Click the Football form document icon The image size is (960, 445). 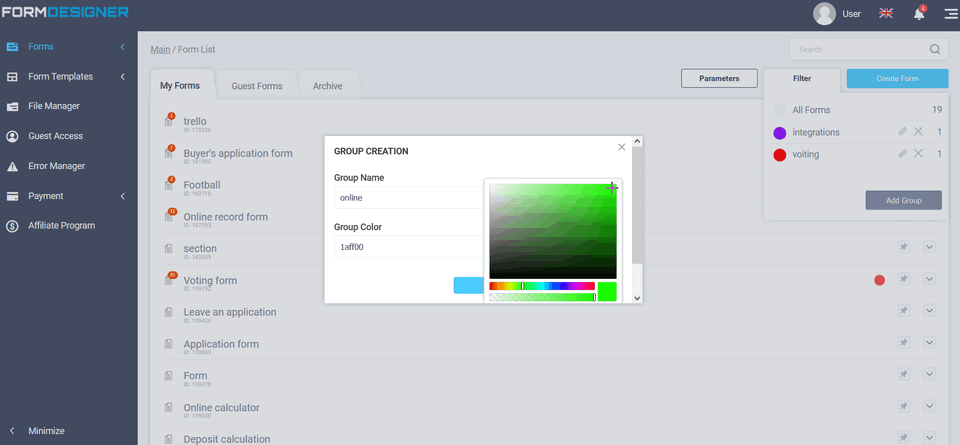pos(168,185)
